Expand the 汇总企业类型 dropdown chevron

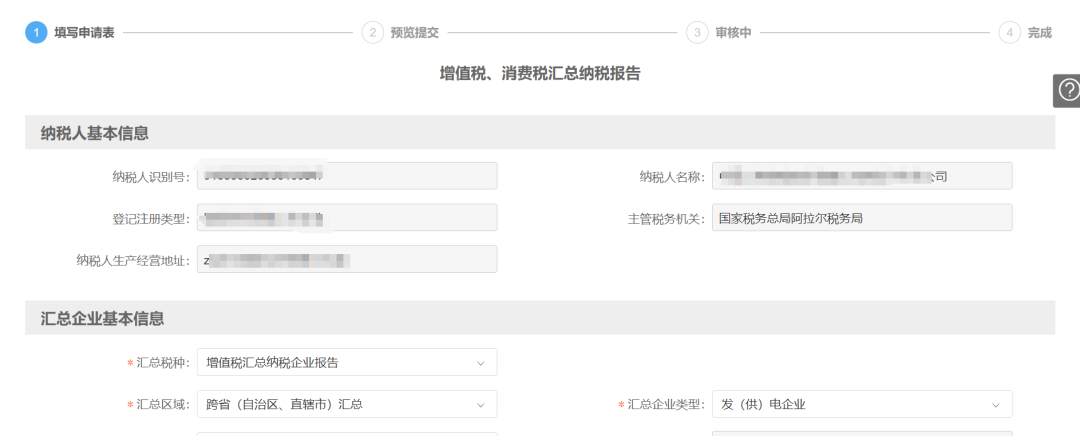click(996, 404)
